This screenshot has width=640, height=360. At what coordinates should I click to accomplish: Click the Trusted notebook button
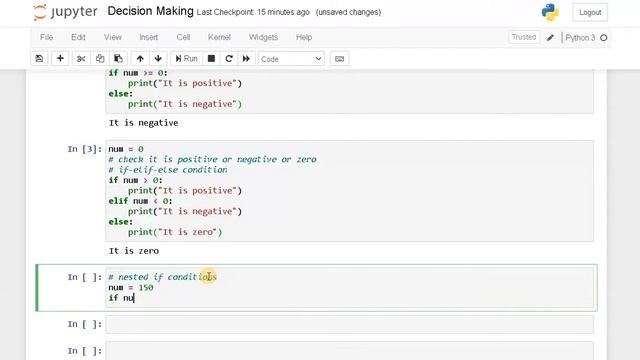[x=524, y=37]
